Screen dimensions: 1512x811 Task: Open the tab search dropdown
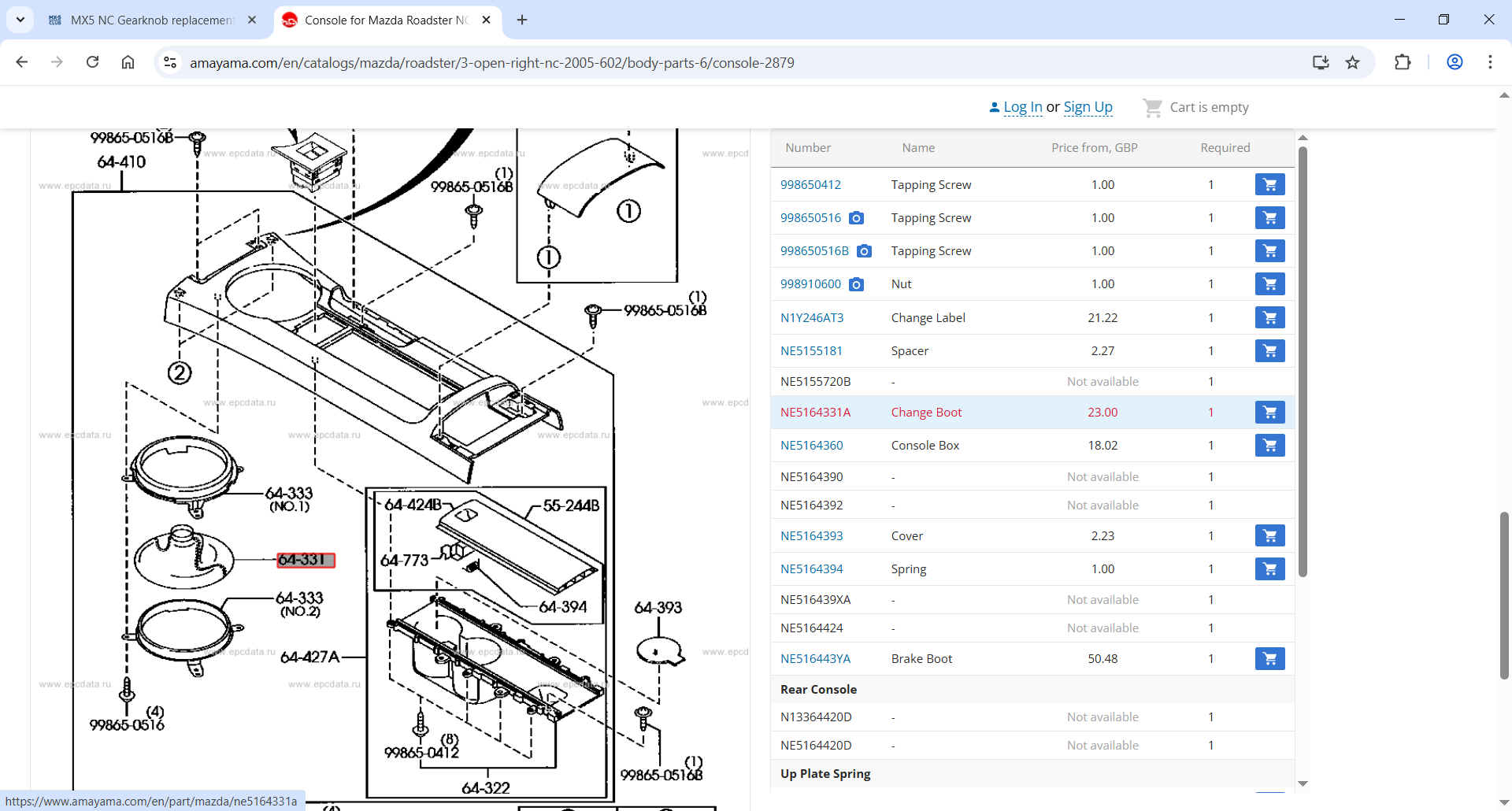20,20
